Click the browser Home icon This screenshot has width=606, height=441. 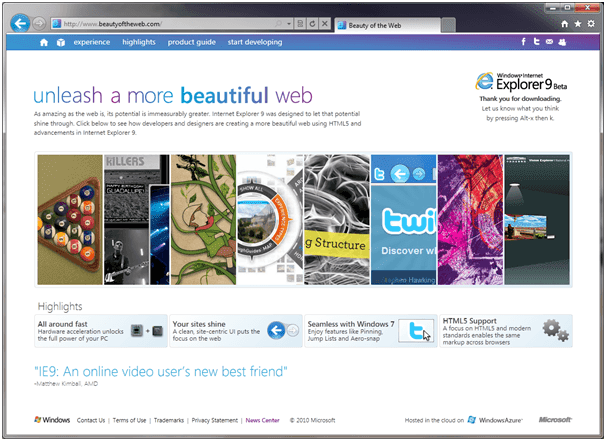point(565,24)
